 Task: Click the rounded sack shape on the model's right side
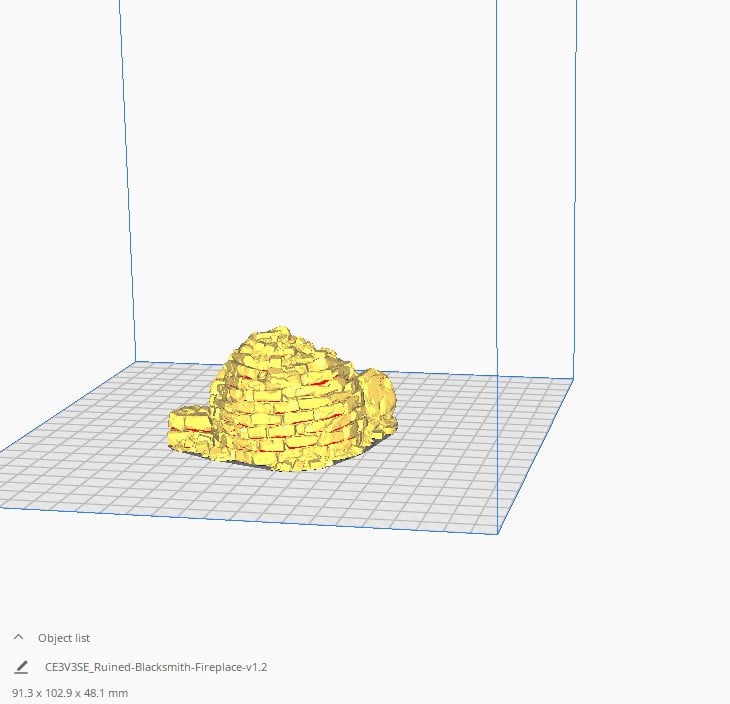tap(378, 398)
